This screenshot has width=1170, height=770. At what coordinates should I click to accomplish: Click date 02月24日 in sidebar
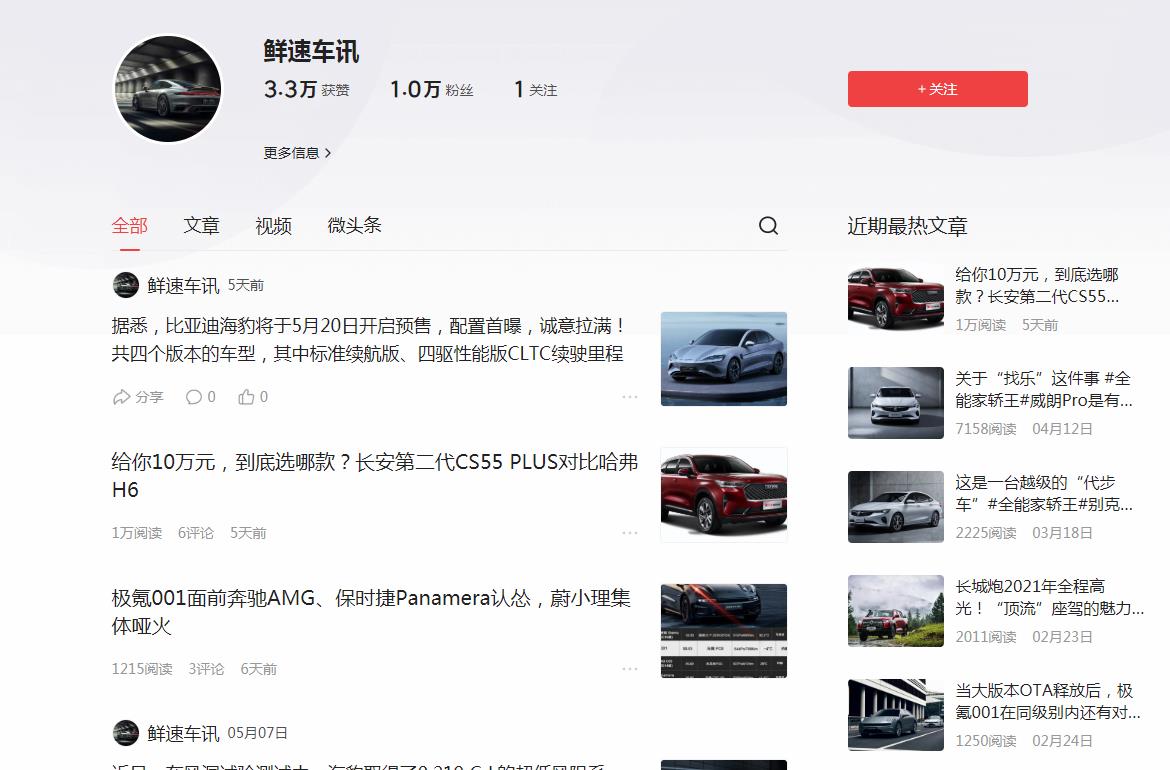(x=1063, y=740)
